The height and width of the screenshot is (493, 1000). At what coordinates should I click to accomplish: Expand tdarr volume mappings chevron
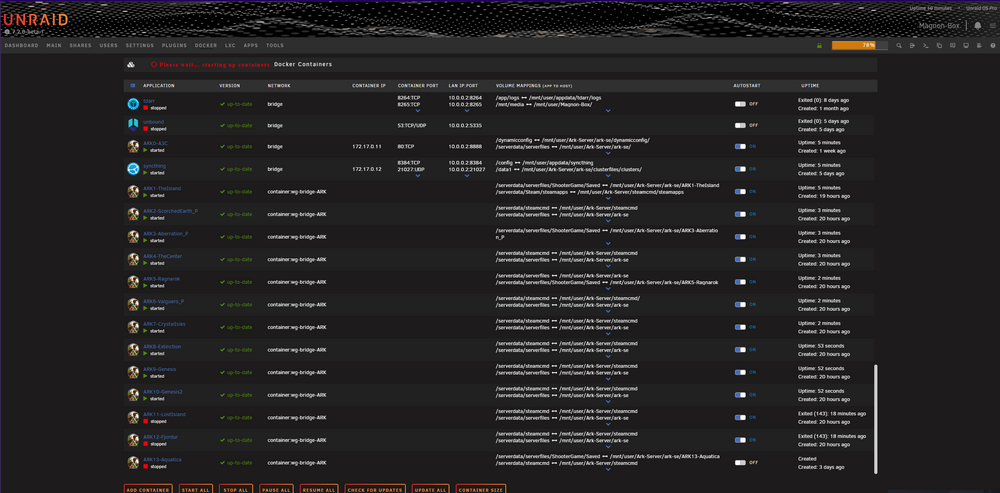[x=608, y=111]
